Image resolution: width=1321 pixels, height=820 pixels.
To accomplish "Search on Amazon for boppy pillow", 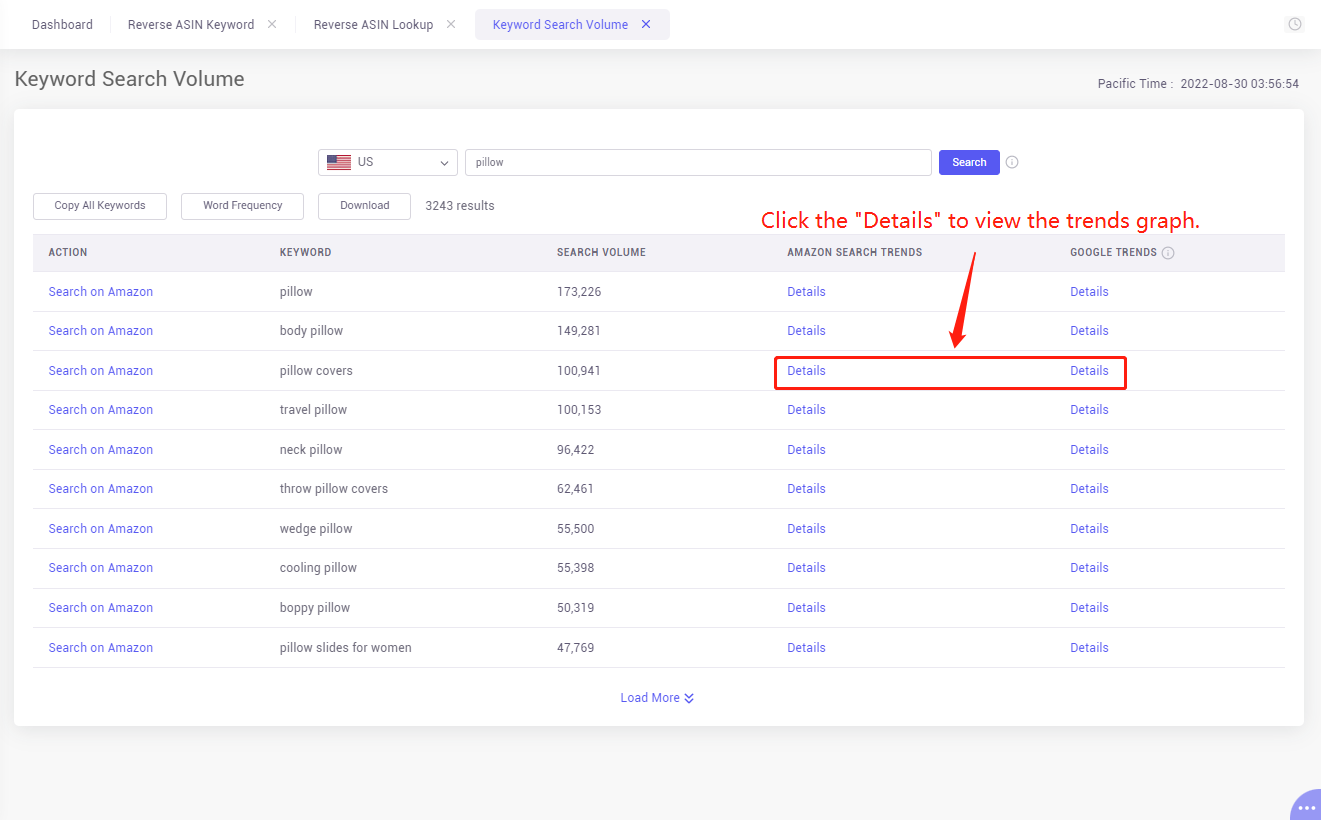I will coord(101,608).
